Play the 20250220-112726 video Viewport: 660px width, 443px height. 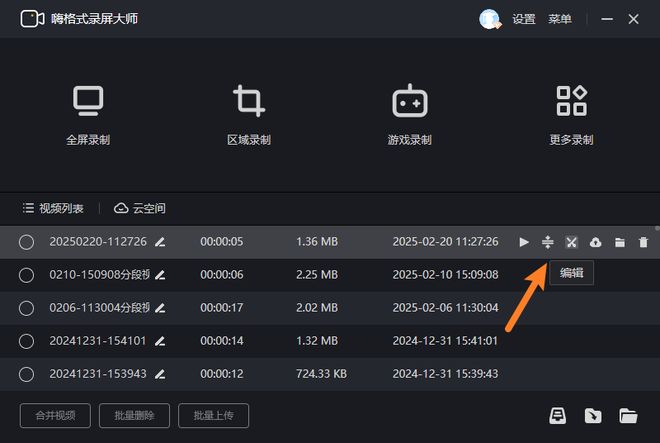[x=524, y=242]
